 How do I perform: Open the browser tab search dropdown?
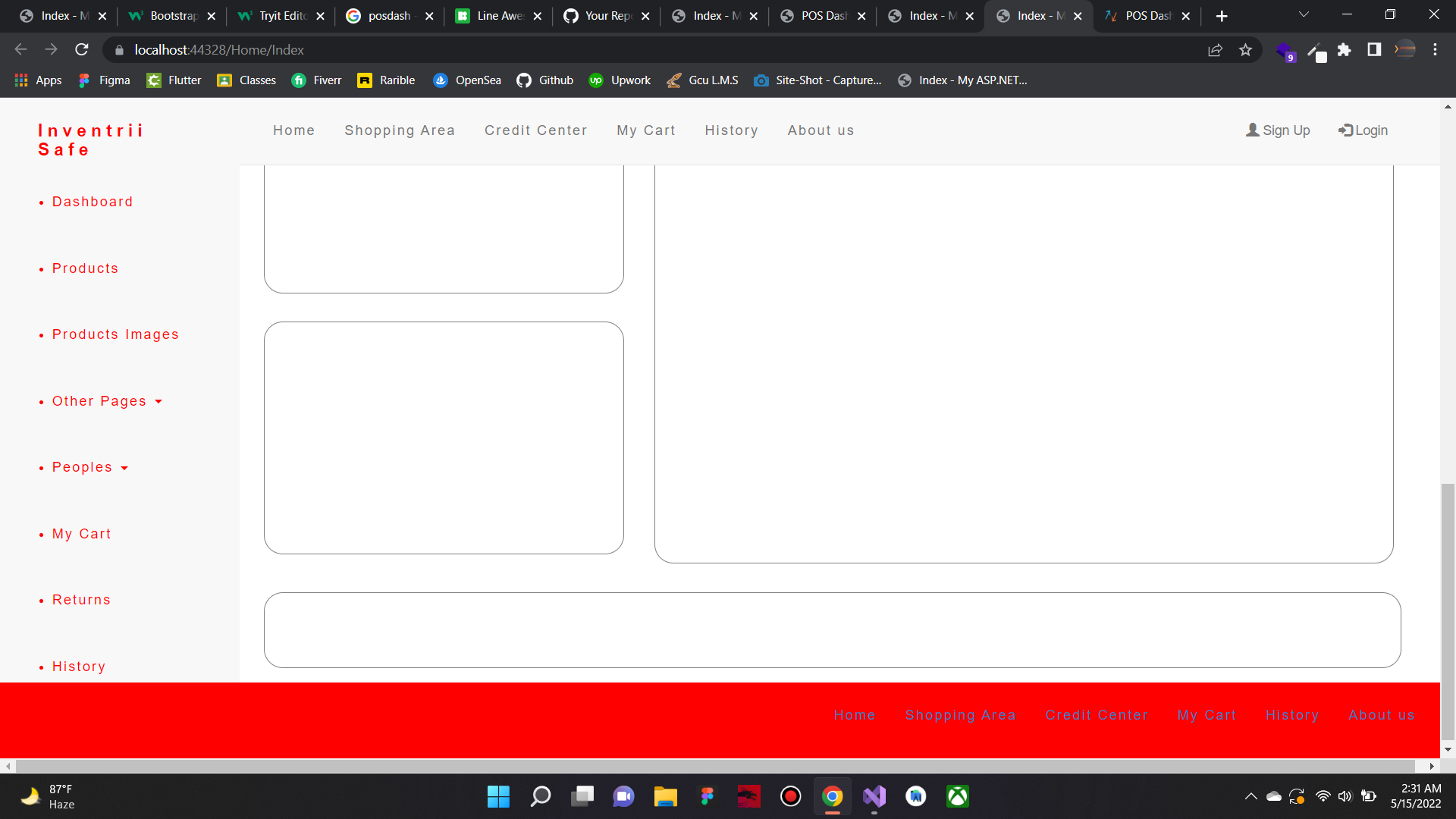[x=1304, y=14]
